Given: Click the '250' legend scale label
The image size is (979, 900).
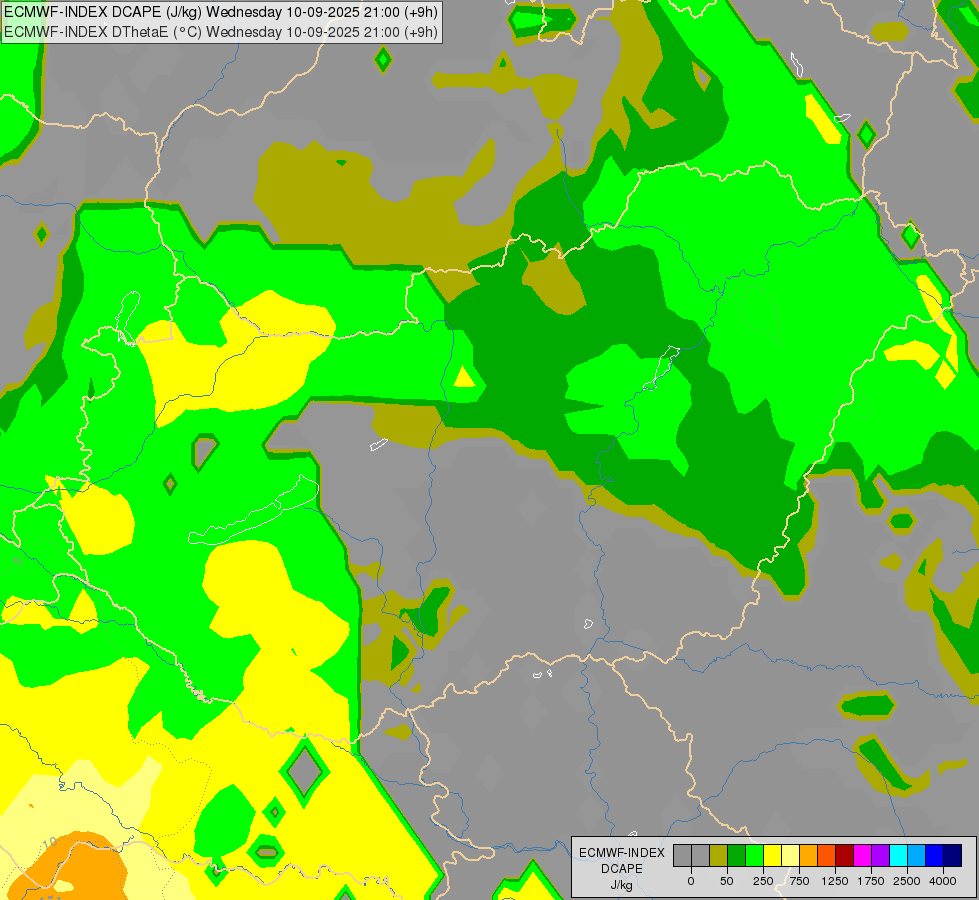Looking at the screenshot, I should (763, 881).
